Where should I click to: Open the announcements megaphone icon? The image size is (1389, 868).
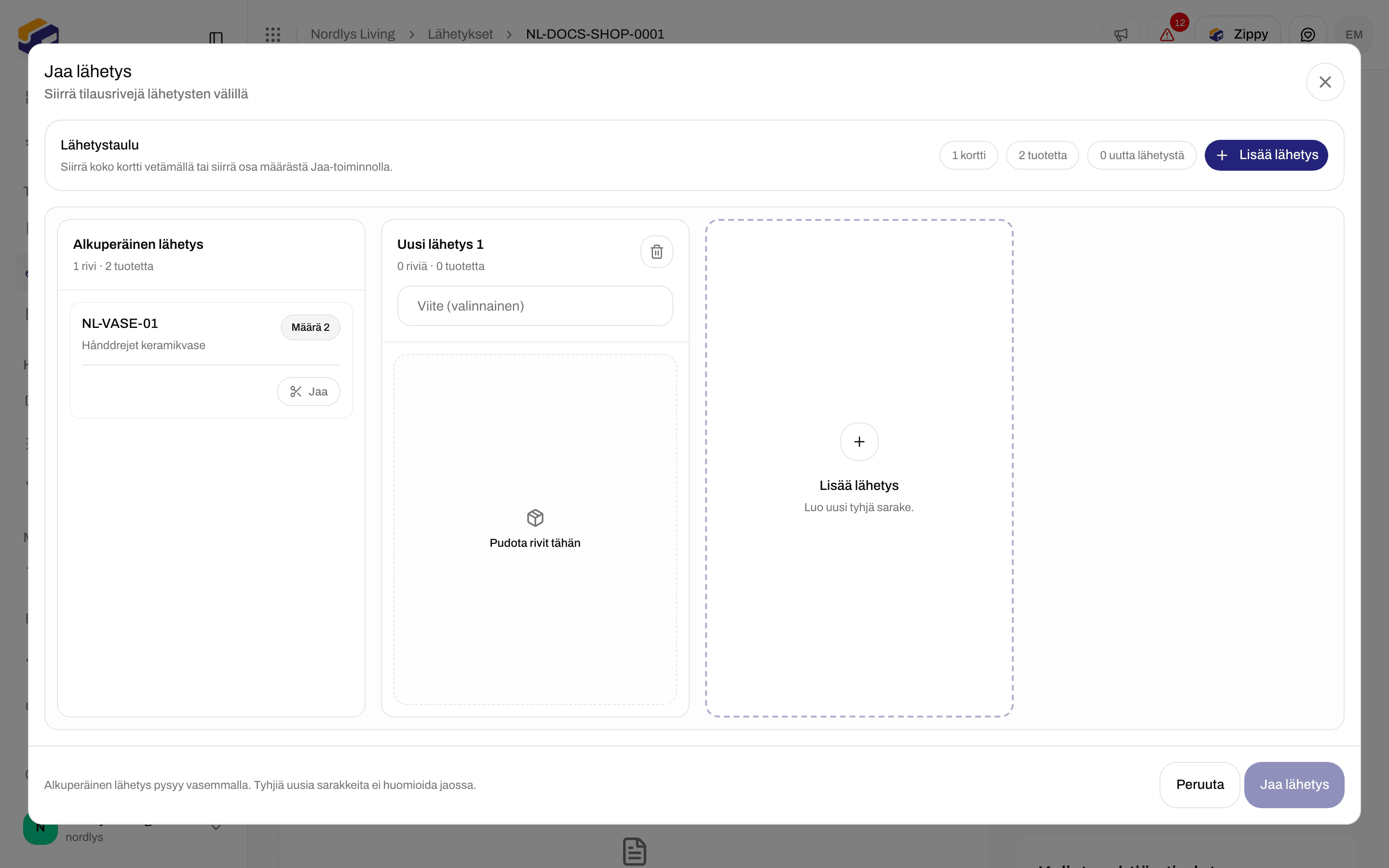click(1120, 34)
